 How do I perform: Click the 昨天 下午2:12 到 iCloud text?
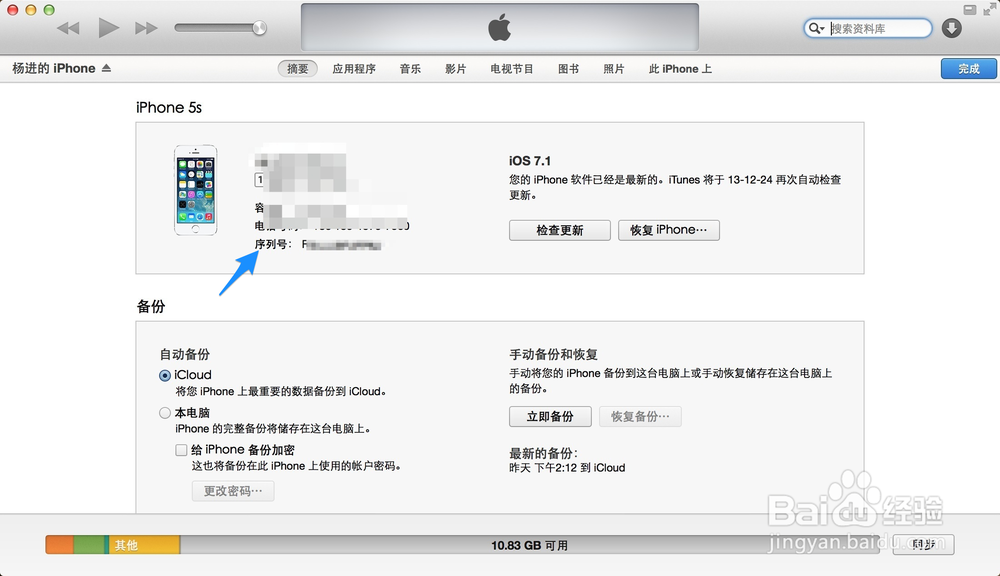pyautogui.click(x=567, y=468)
